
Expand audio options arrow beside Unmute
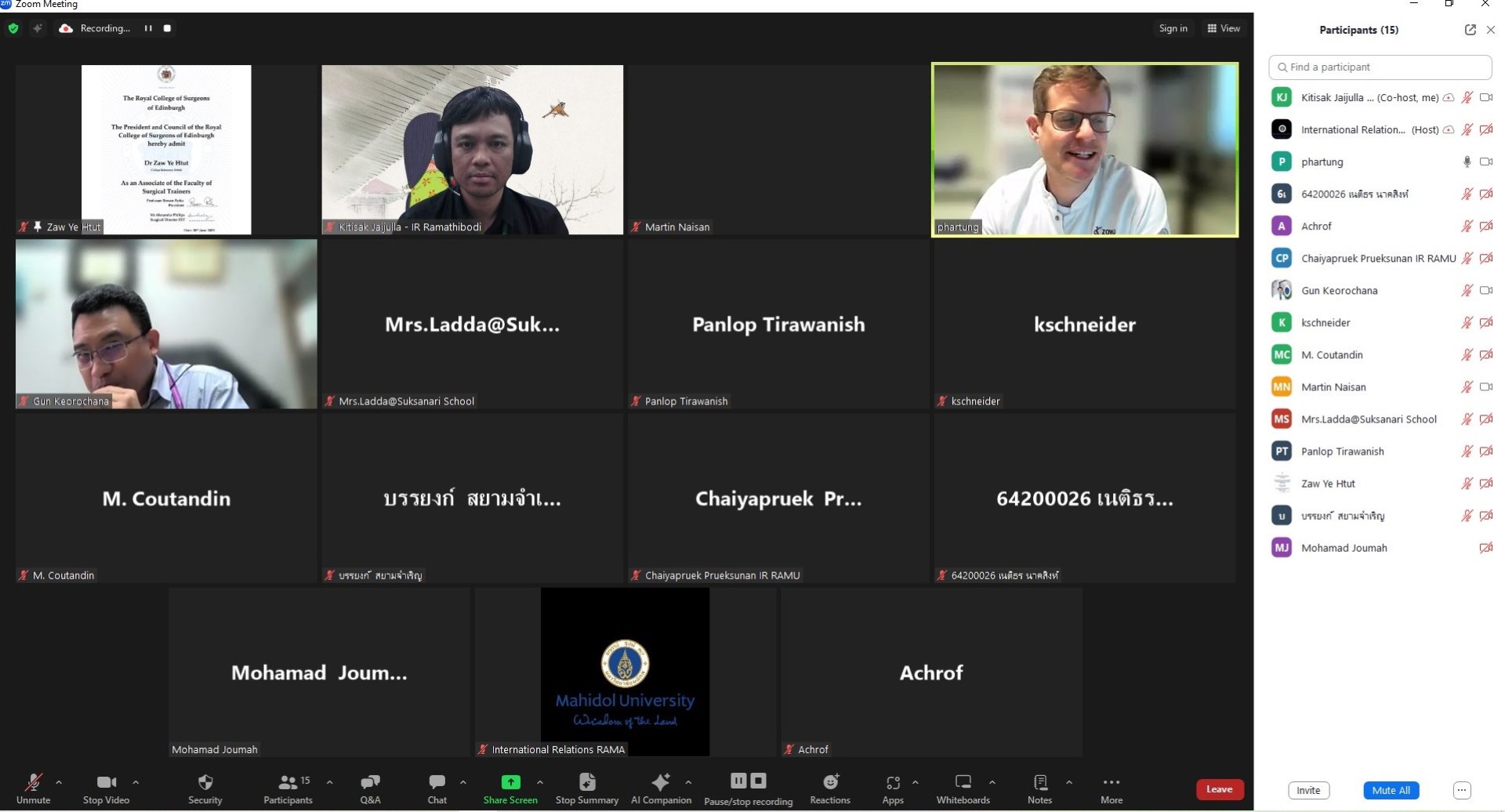tap(59, 782)
